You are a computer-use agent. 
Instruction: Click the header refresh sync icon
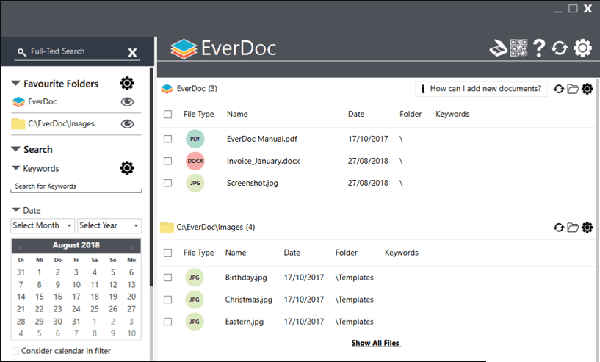click(x=559, y=48)
